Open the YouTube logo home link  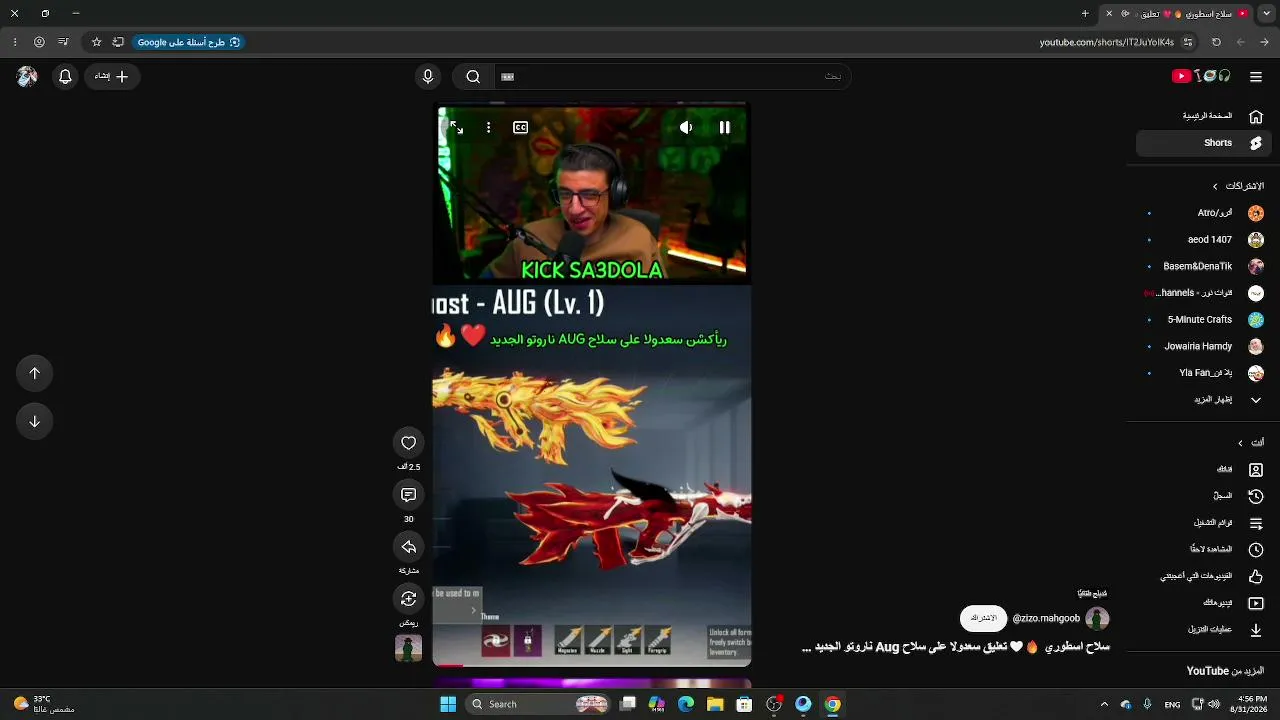click(x=1201, y=76)
